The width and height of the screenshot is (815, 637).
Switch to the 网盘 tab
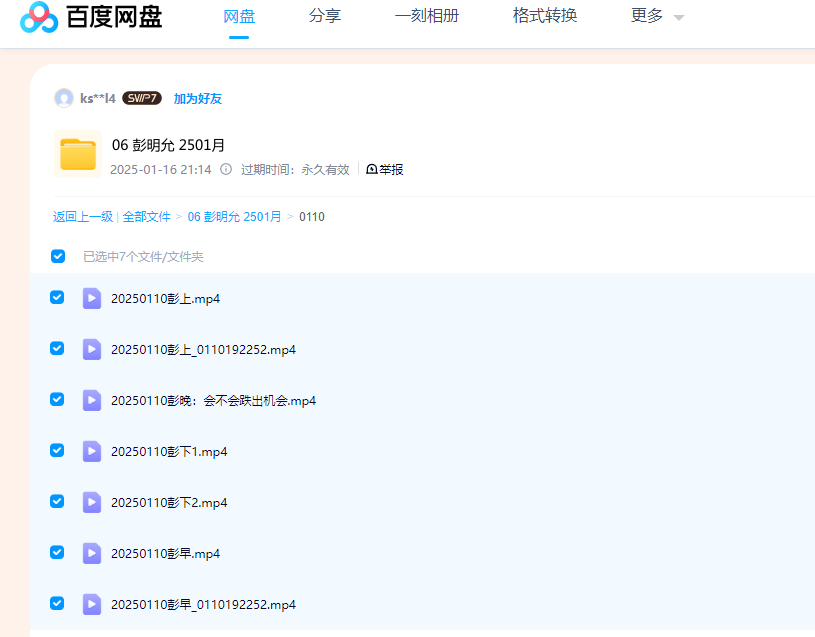[239, 17]
